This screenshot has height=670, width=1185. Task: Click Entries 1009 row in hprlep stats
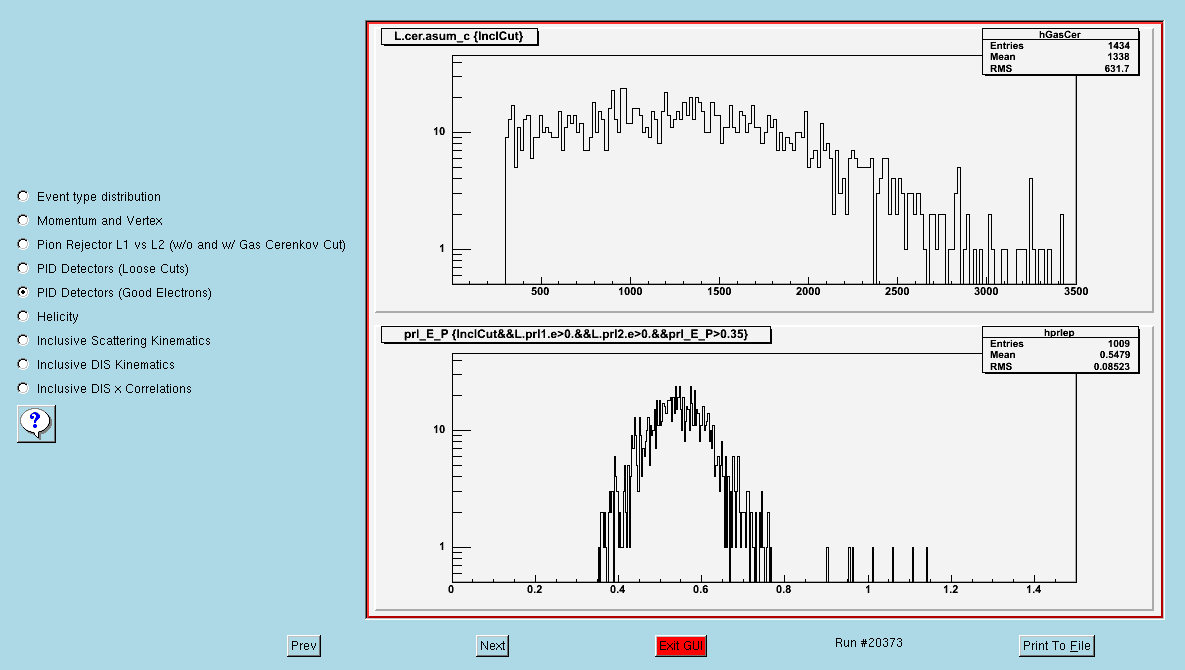(1060, 344)
